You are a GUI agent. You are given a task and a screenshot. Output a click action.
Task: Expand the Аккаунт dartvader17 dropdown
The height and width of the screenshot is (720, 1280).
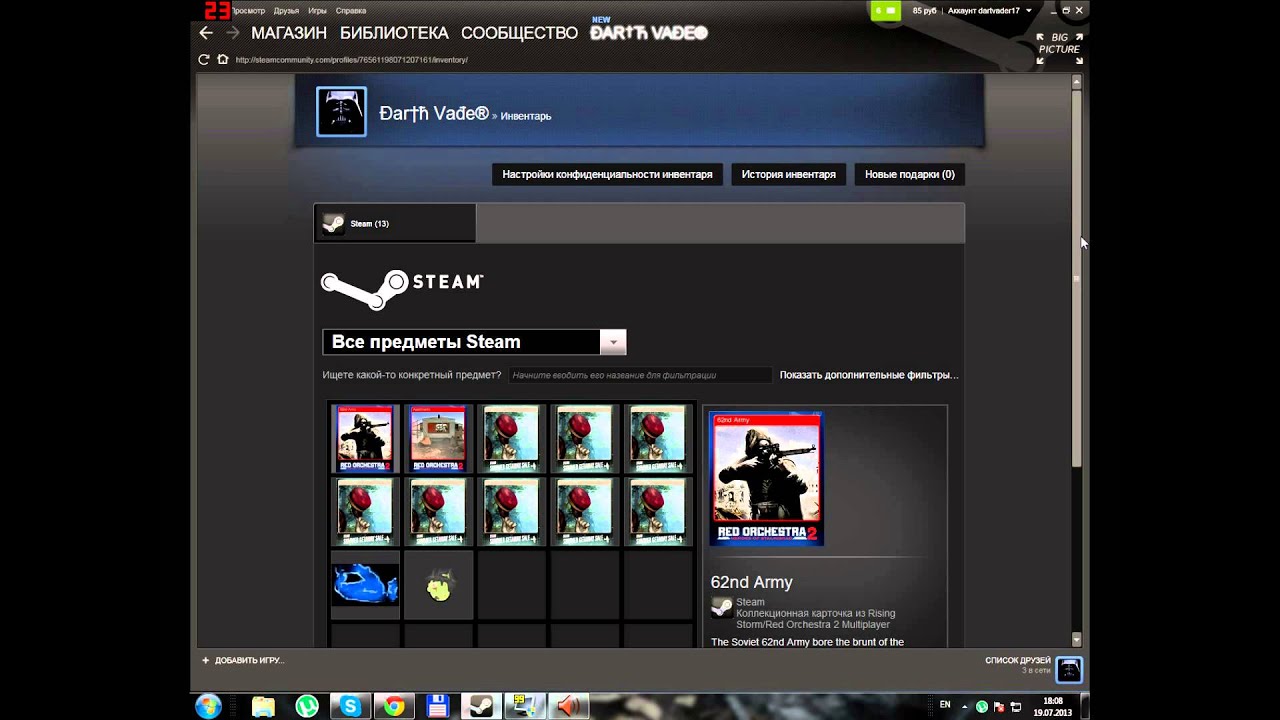click(x=990, y=11)
